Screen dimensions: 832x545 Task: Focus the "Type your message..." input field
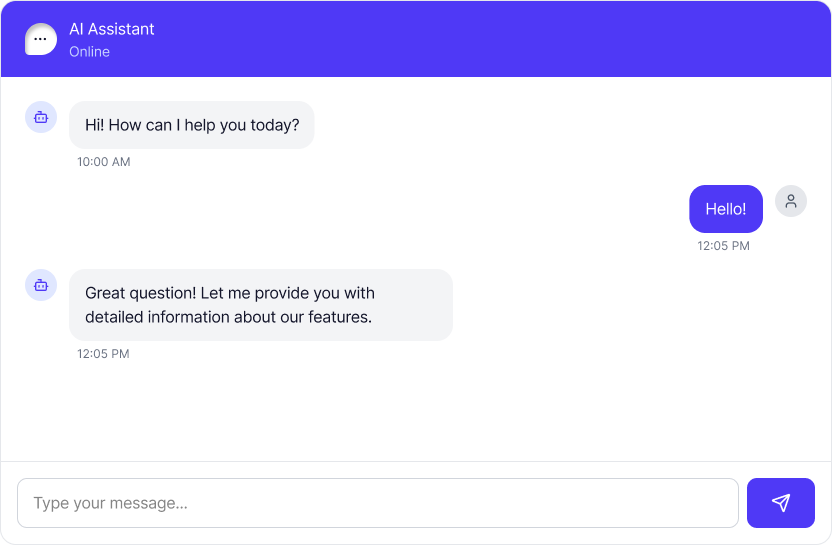tap(378, 503)
